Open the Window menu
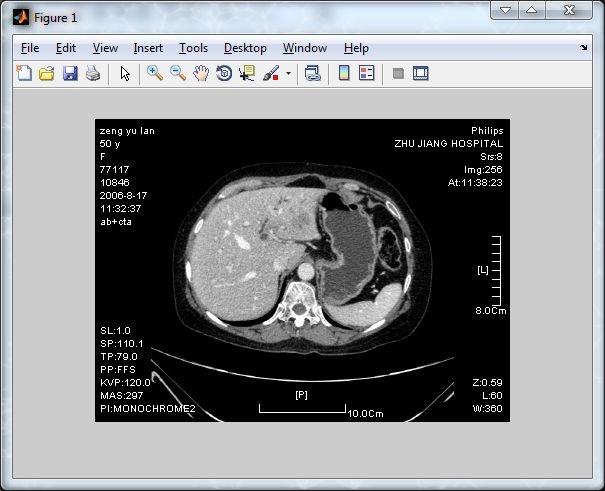The image size is (605, 491). 305,48
